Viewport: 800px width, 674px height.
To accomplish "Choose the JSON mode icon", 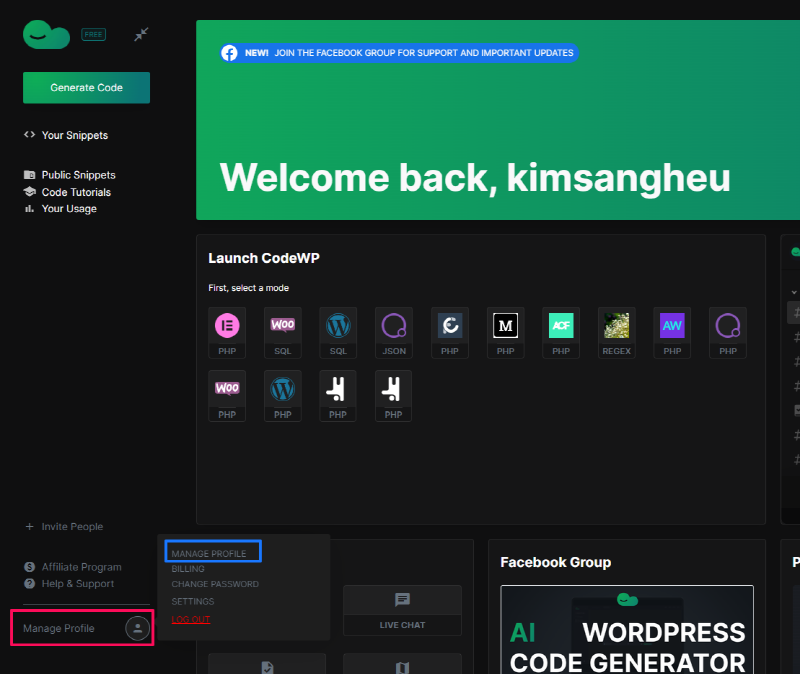I will (x=394, y=326).
